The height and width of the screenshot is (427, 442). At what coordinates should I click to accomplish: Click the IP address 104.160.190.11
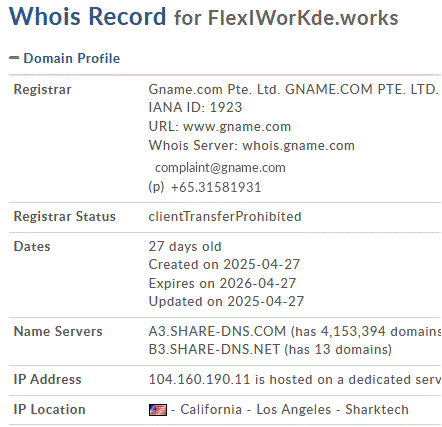tap(199, 379)
